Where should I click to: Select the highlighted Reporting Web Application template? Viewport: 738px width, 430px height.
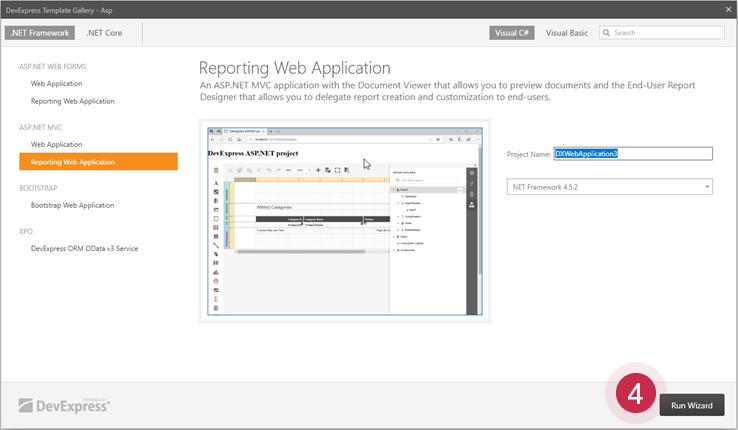[x=98, y=161]
